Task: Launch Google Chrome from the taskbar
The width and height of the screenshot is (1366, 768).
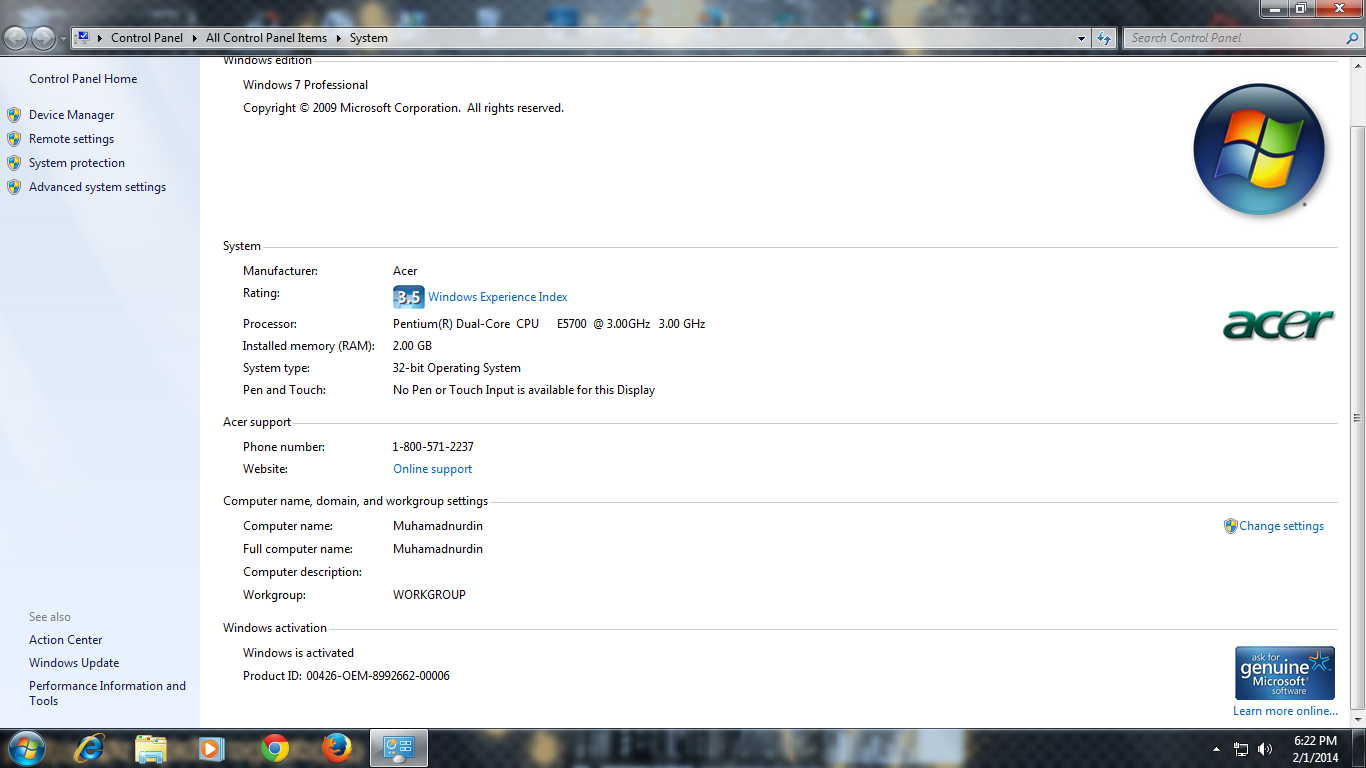Action: tap(275, 748)
